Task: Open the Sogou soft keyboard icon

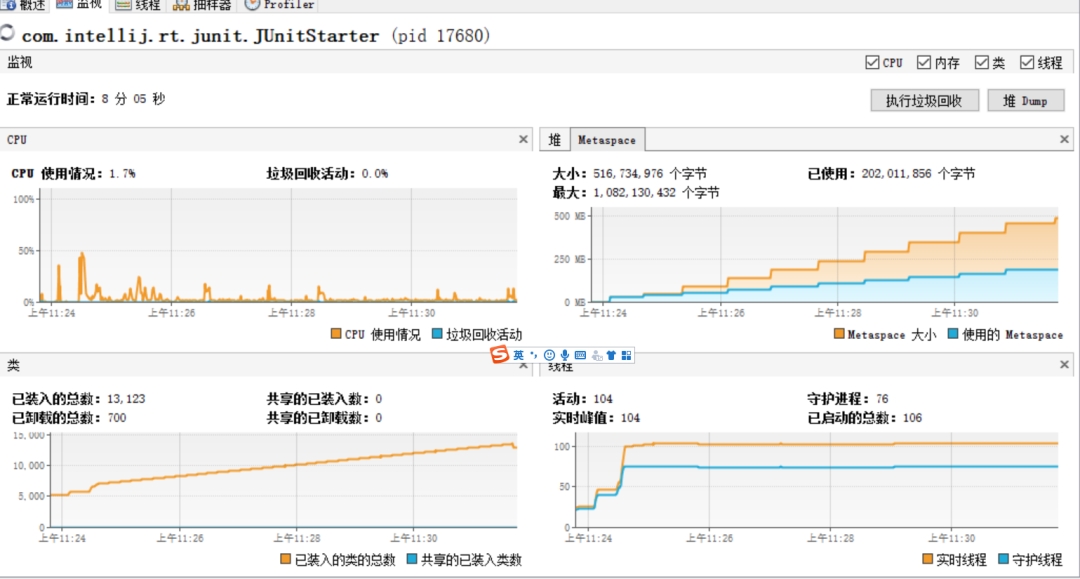Action: click(580, 355)
